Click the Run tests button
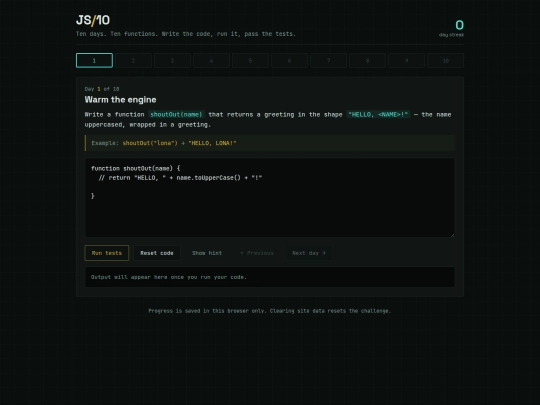Viewport: 540px width, 405px height. tap(107, 253)
